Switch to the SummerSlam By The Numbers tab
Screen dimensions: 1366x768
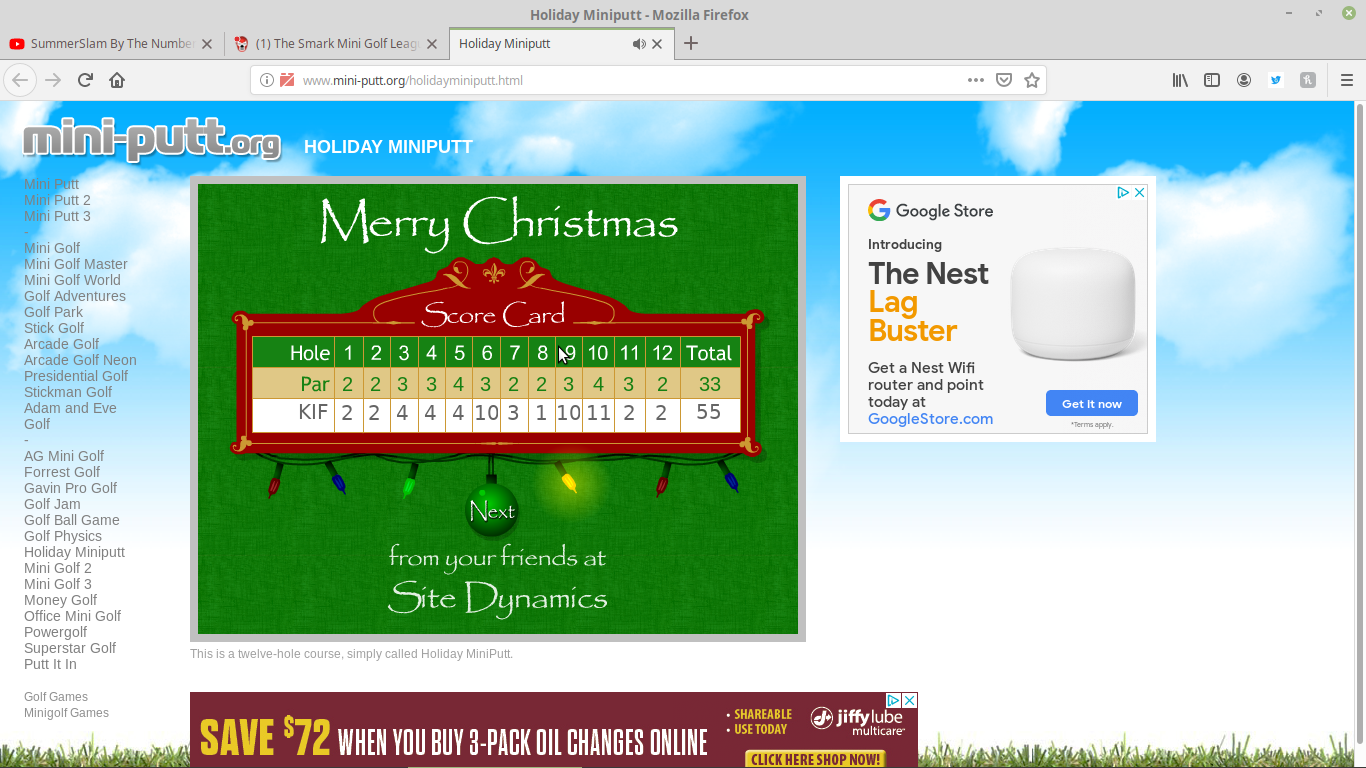point(110,44)
